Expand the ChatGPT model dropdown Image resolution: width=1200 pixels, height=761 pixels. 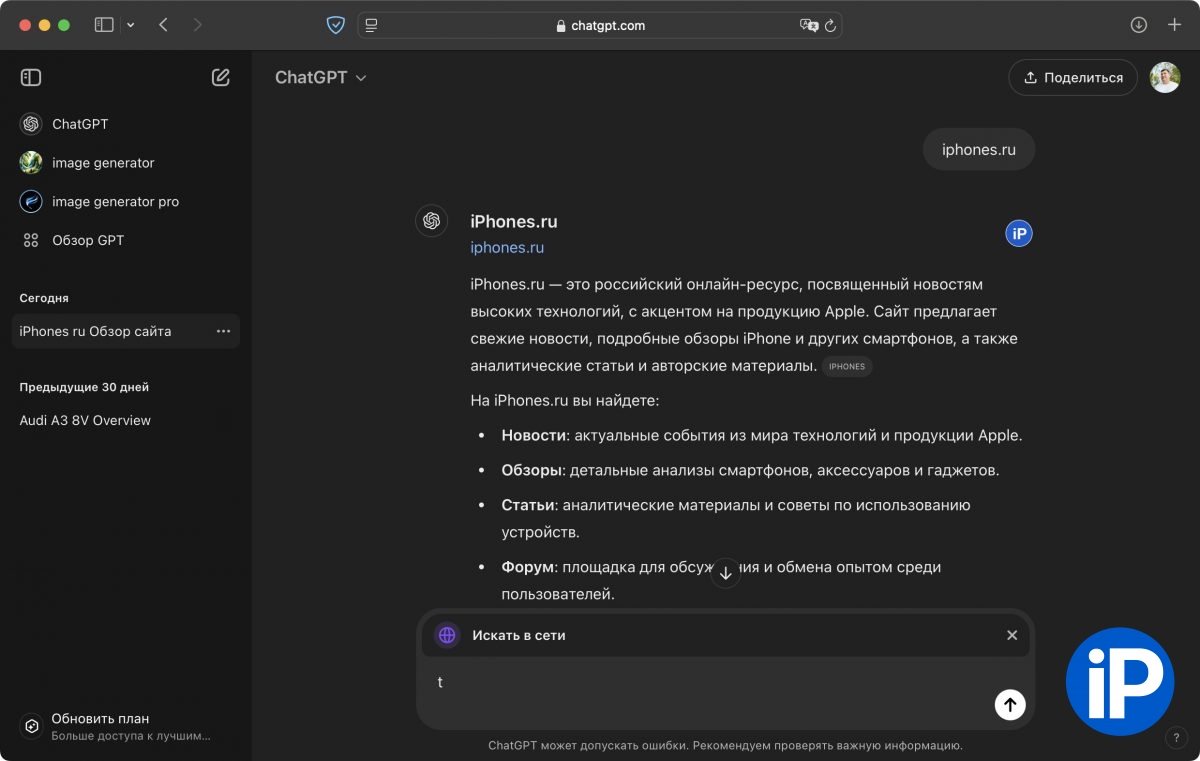pos(321,77)
